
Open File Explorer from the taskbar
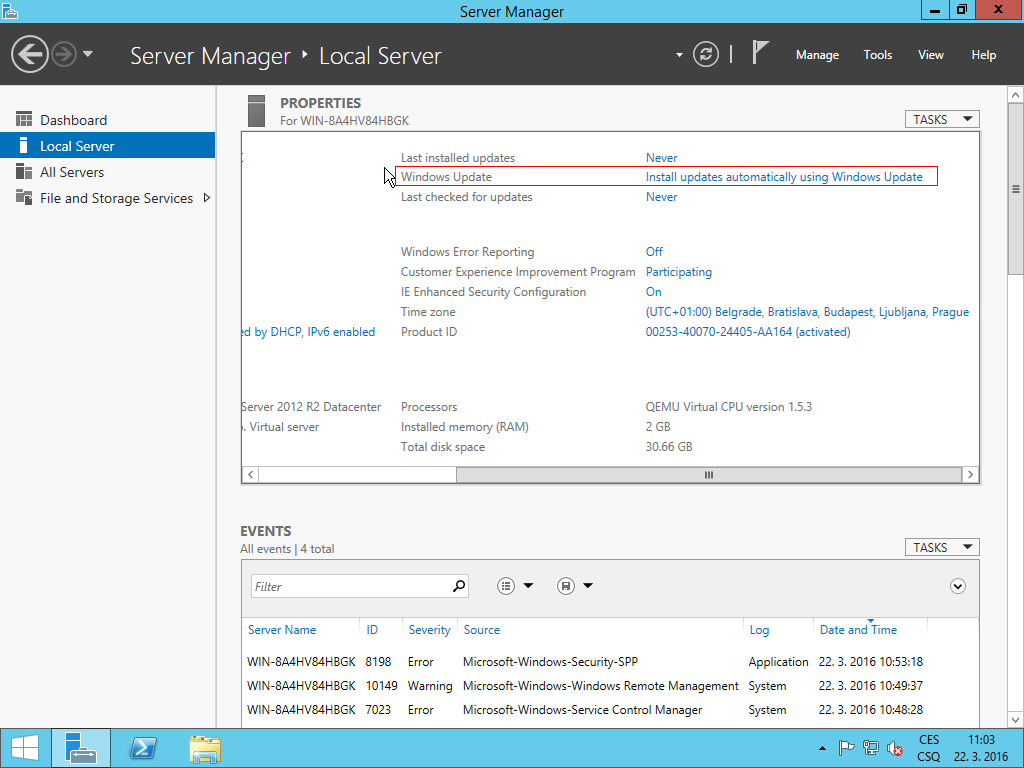tap(205, 748)
